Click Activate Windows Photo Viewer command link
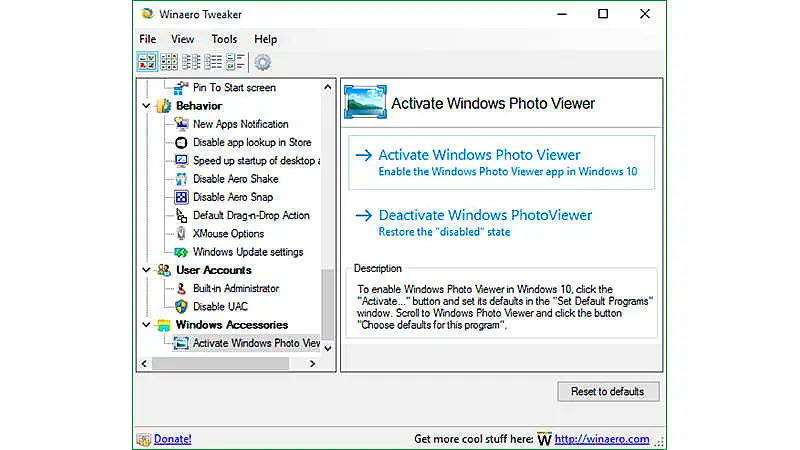800x450 pixels. click(502, 163)
